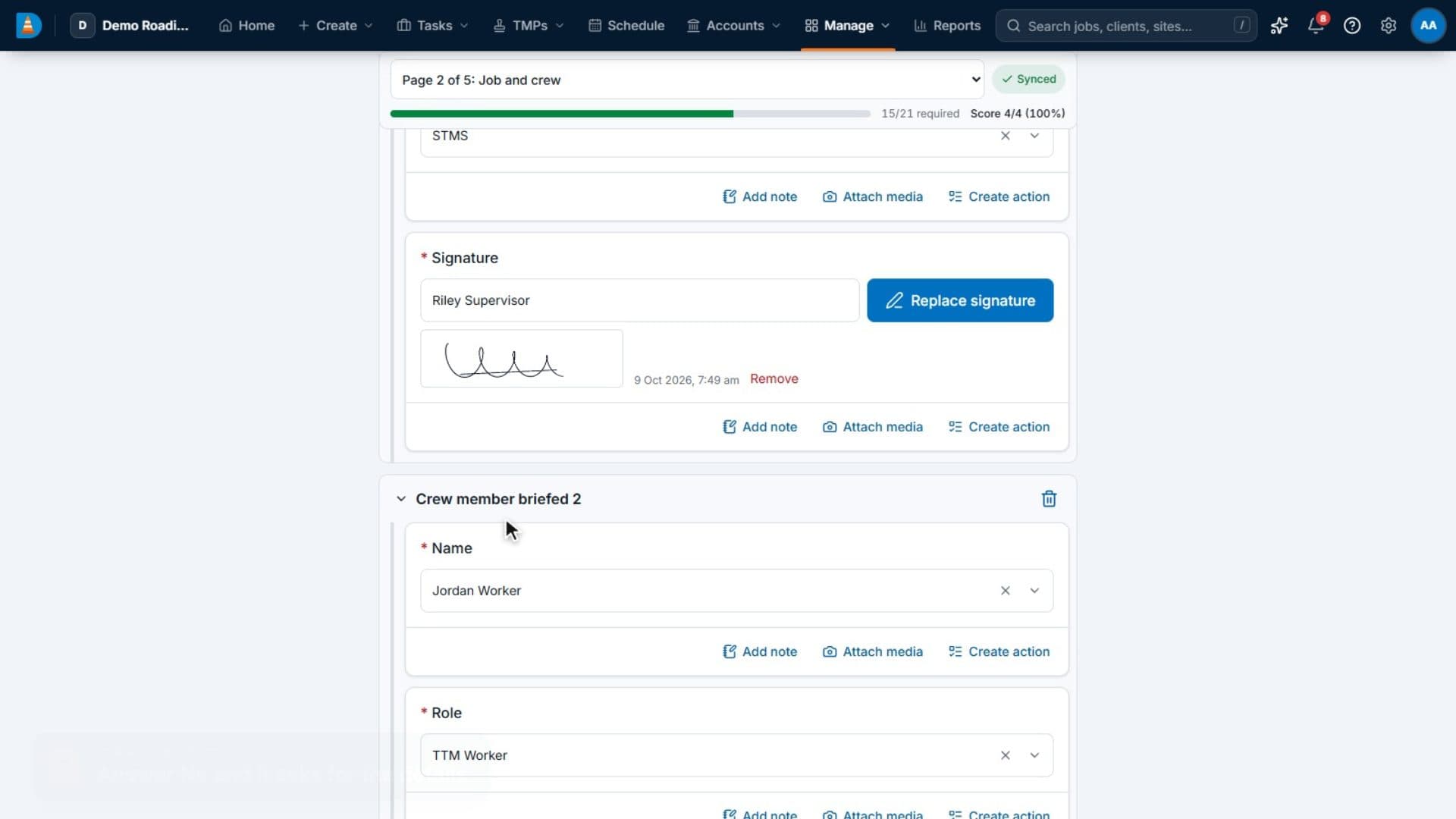Open the settings gear icon
The image size is (1456, 819).
click(1389, 26)
